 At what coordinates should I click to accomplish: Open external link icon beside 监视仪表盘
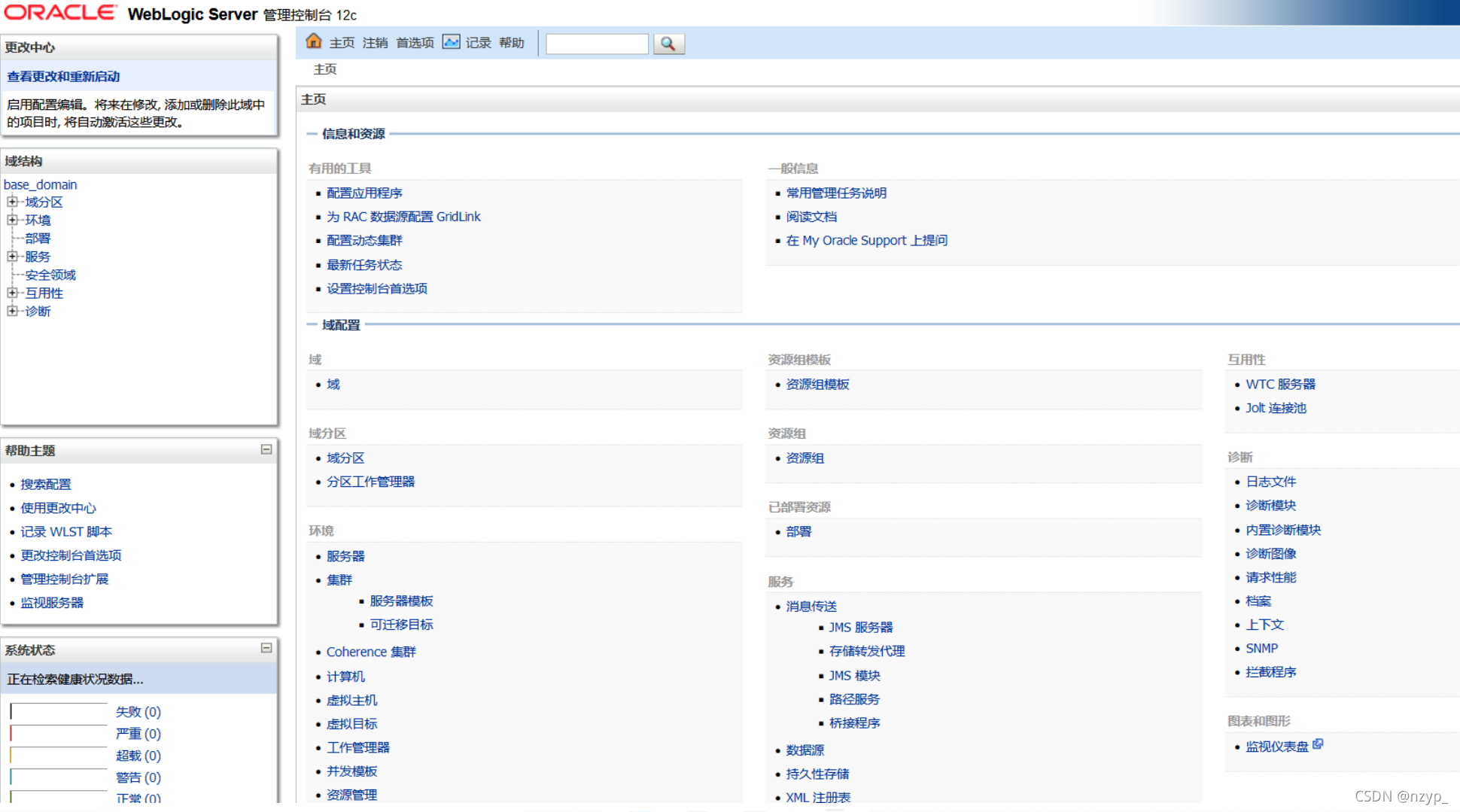1318,744
